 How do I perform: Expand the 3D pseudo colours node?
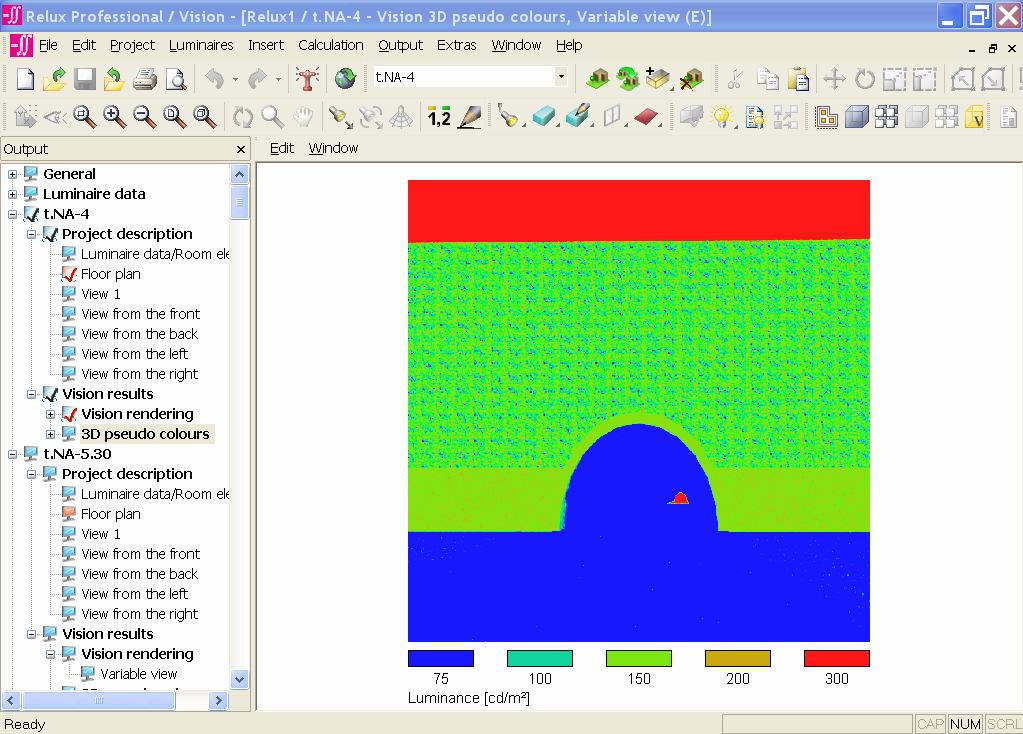coord(50,434)
